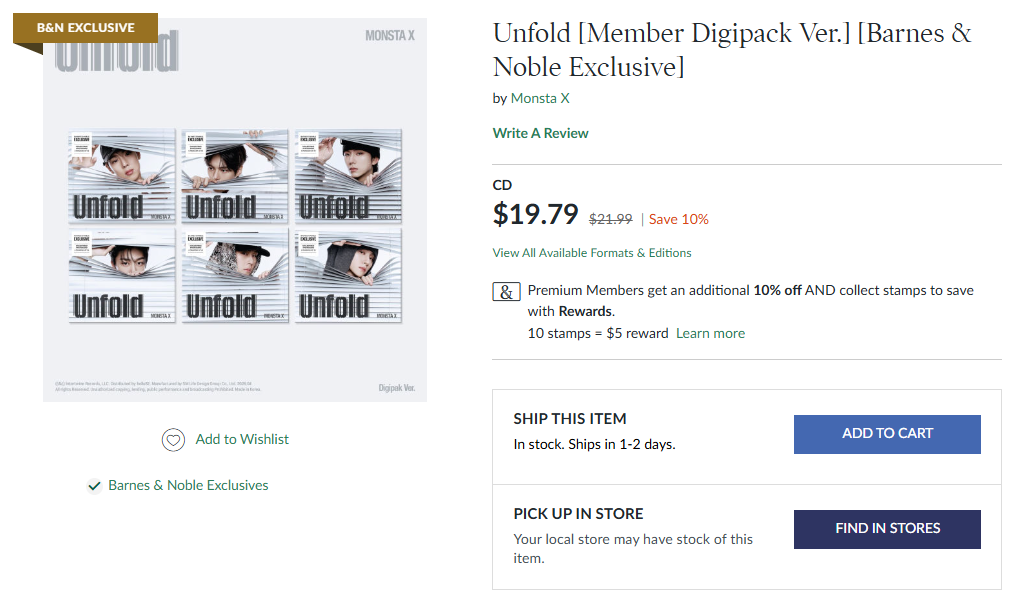Click the Save 10% discount text
The height and width of the screenshot is (600, 1029).
679,219
